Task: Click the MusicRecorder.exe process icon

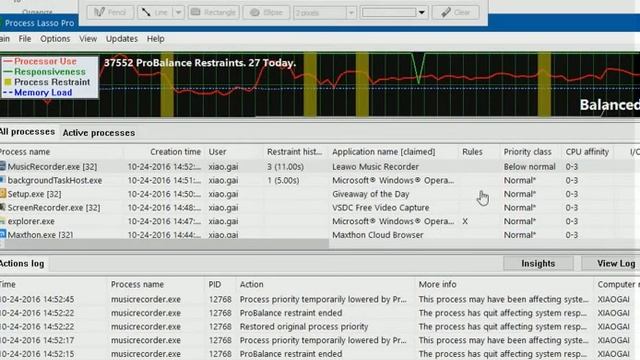Action: click(x=2, y=166)
